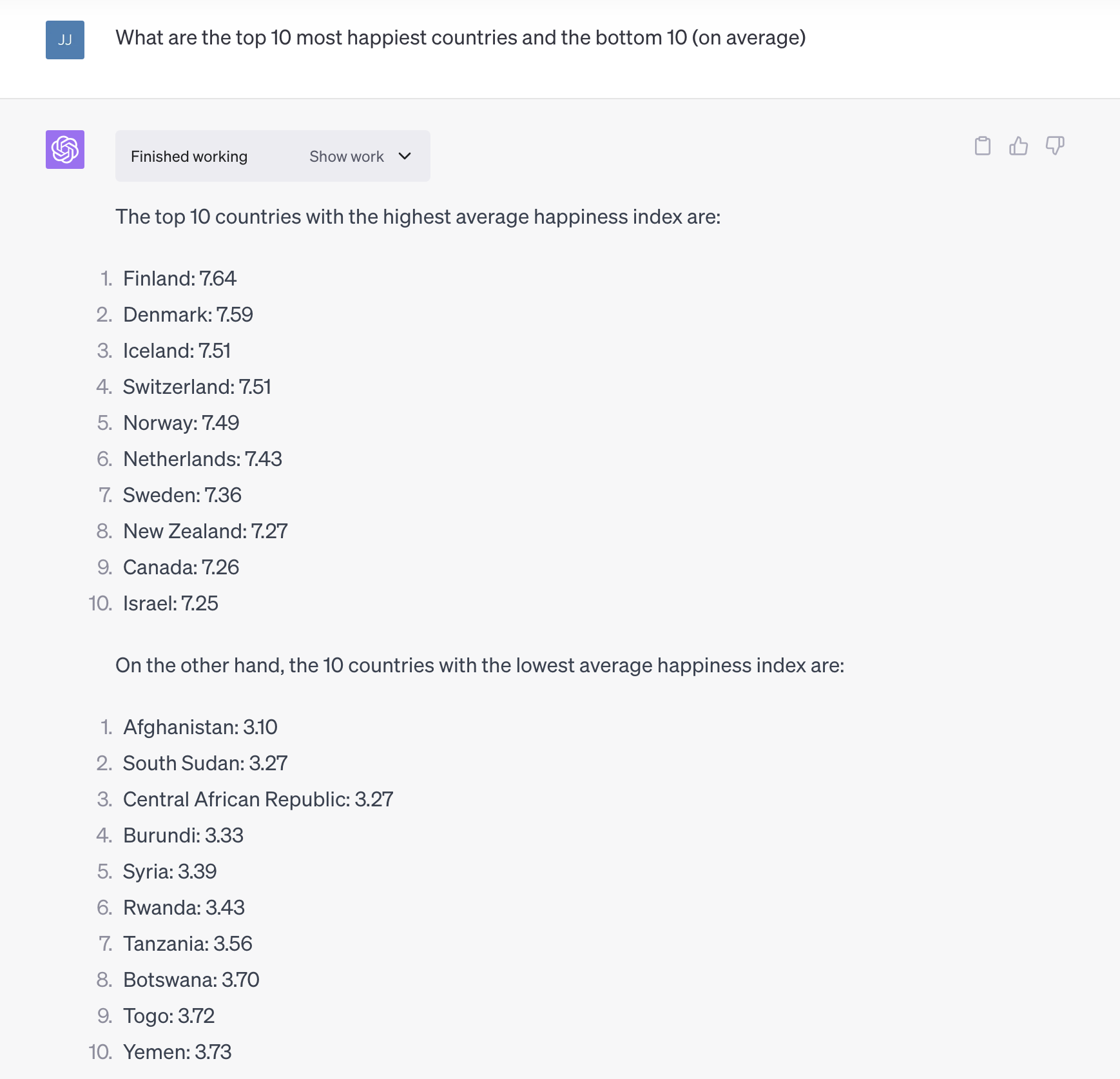This screenshot has width=1120, height=1079.
Task: Click the ChatGPT logo avatar
Action: click(x=65, y=150)
